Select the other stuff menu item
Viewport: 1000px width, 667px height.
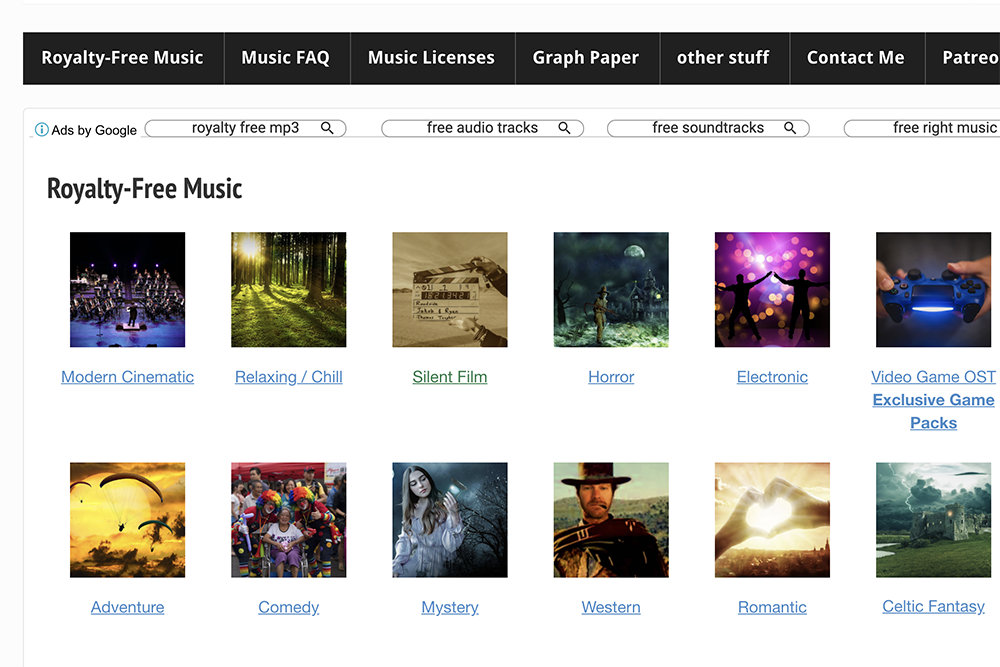coord(724,58)
